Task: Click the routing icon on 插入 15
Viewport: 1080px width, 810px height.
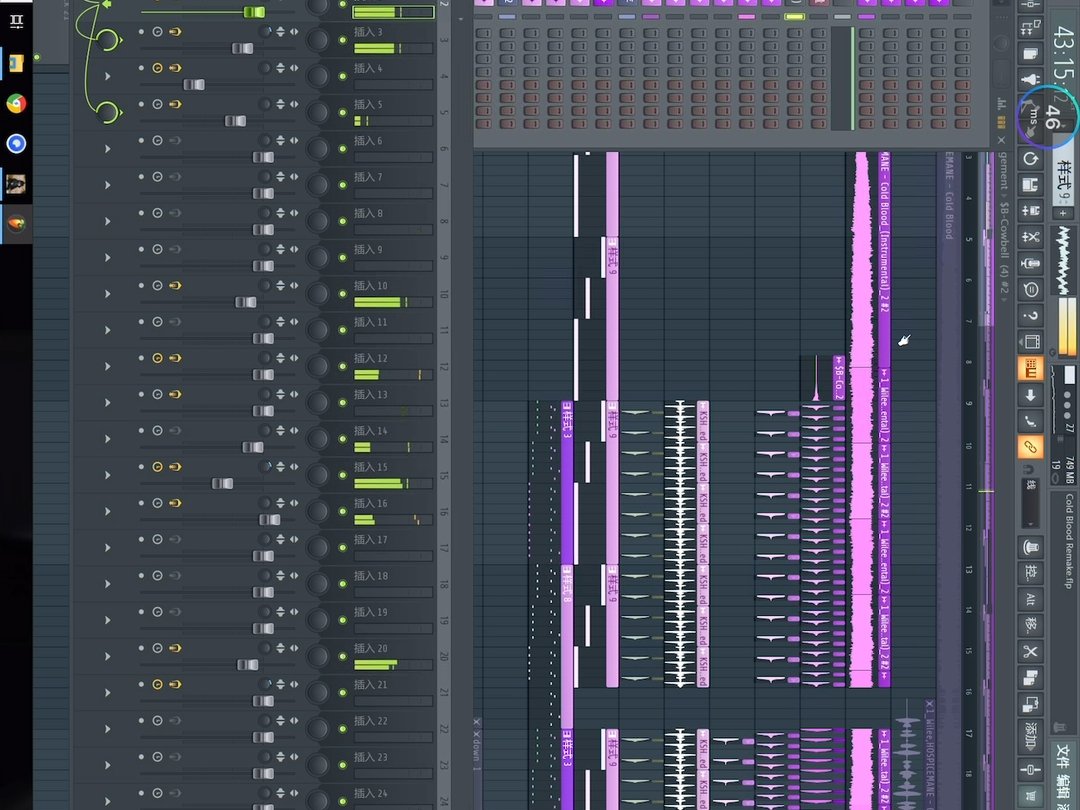Action: [175, 467]
